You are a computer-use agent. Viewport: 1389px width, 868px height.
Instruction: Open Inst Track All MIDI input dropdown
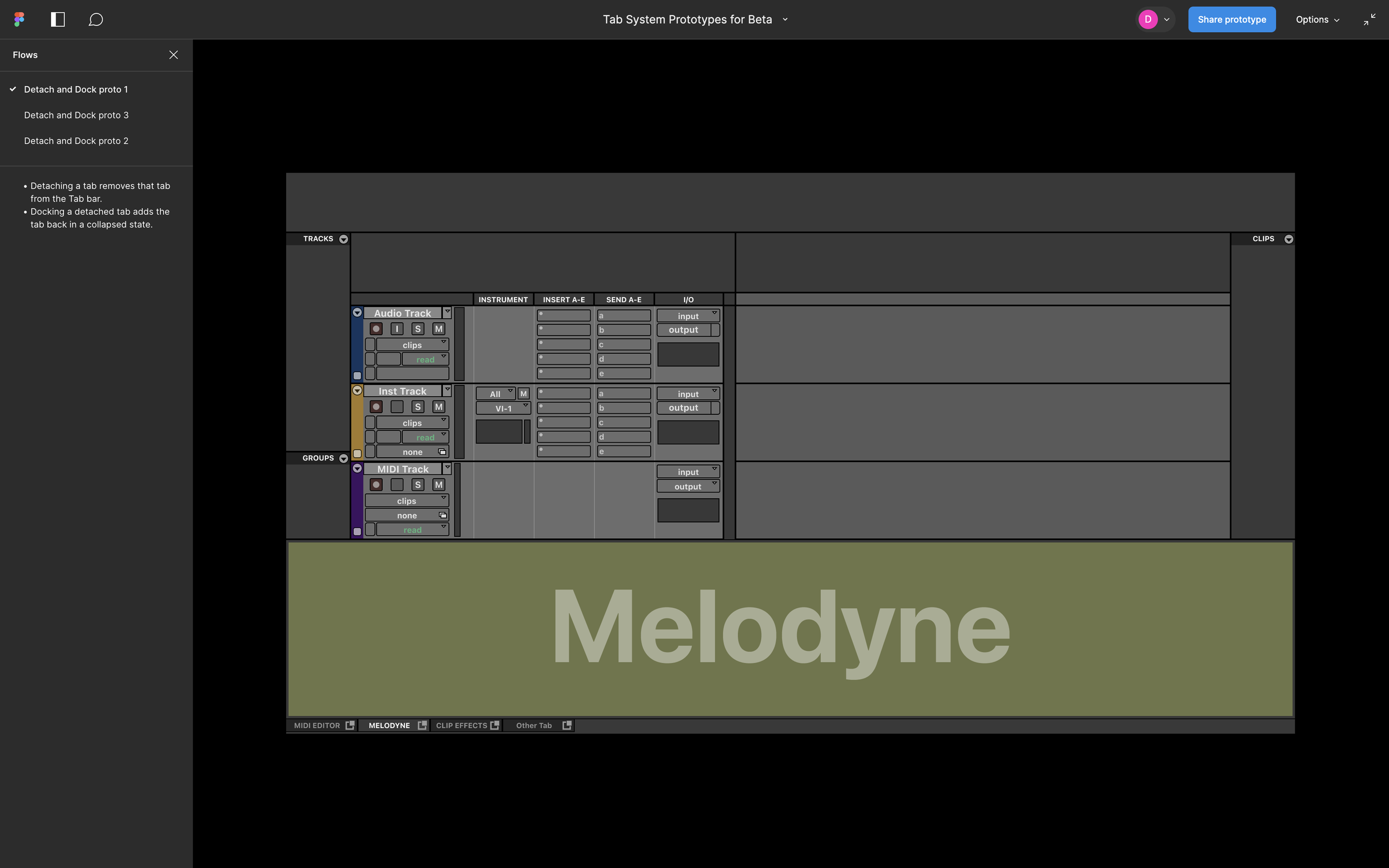coord(495,394)
